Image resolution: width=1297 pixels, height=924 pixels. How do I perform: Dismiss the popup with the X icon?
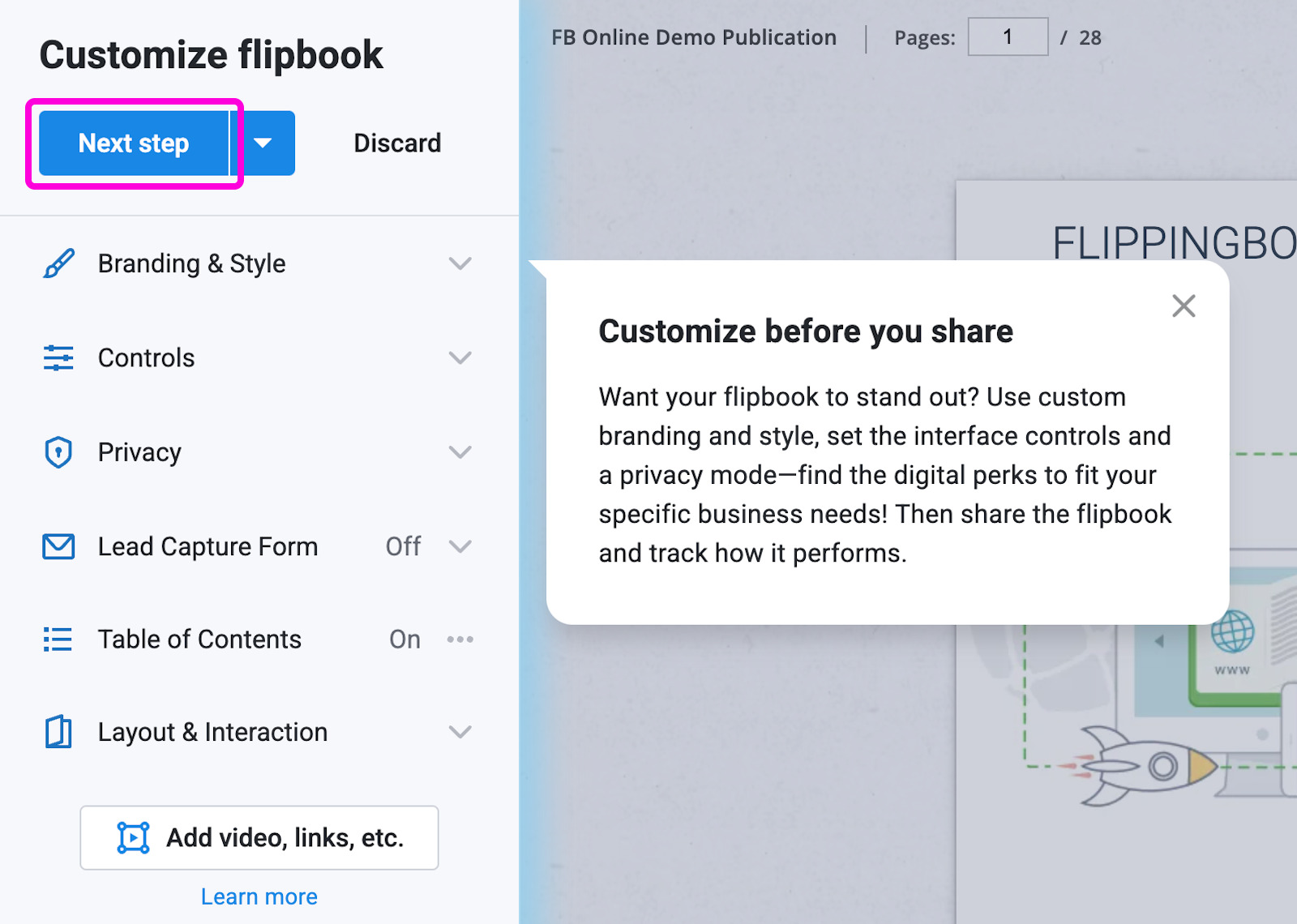[1184, 306]
